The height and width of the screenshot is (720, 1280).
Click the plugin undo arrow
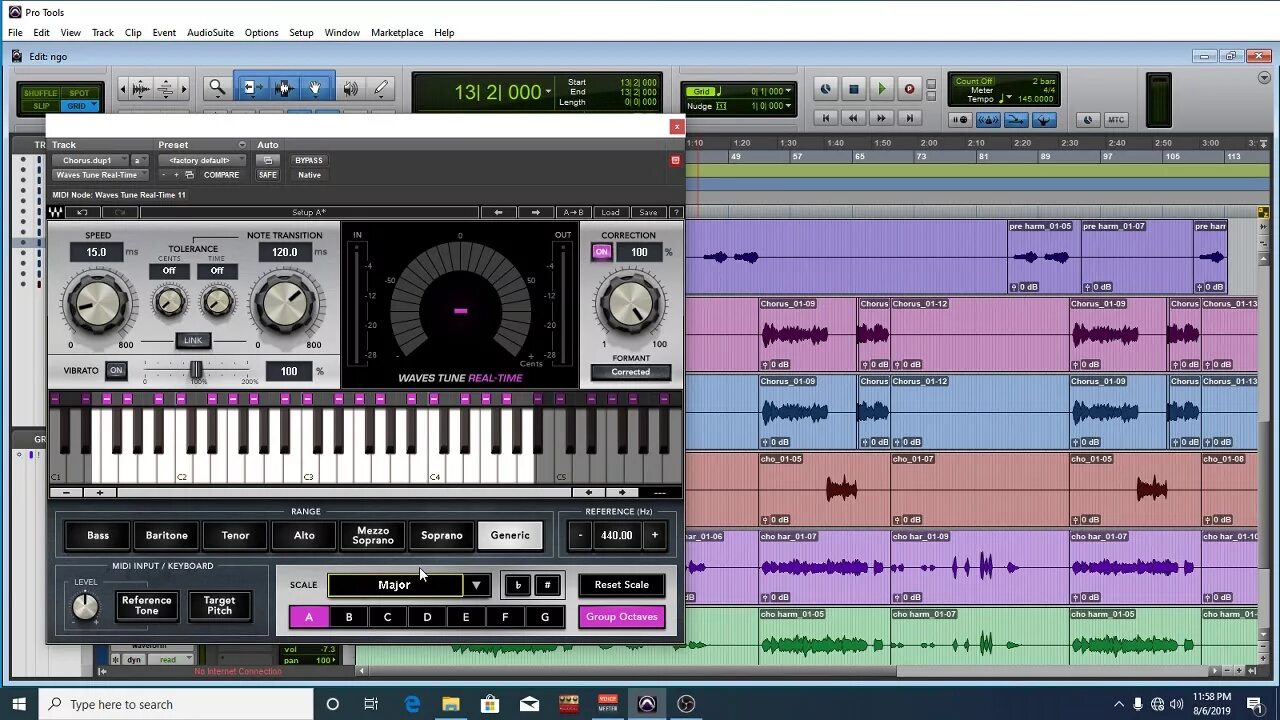coord(82,212)
